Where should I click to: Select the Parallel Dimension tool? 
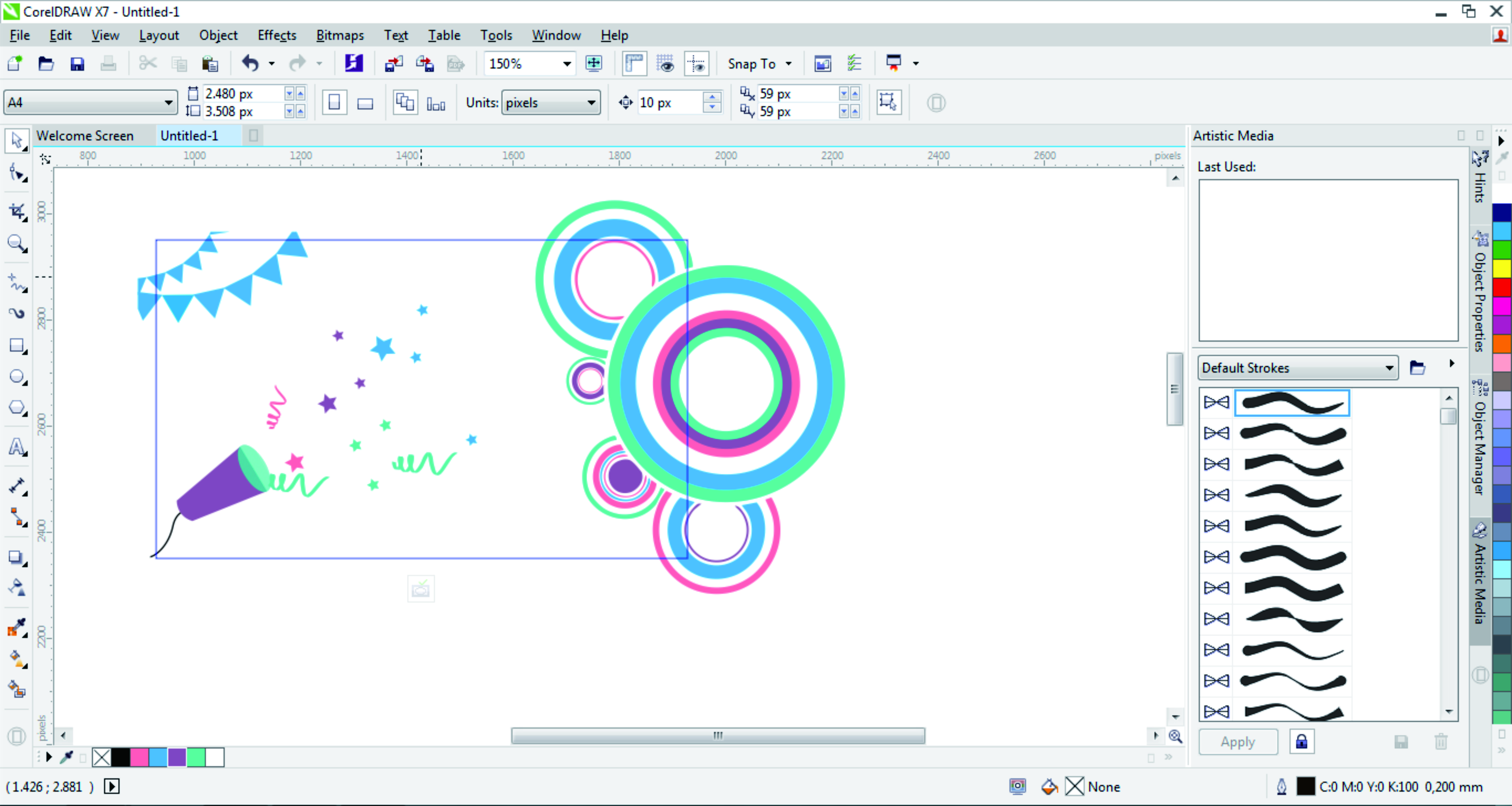click(x=18, y=486)
